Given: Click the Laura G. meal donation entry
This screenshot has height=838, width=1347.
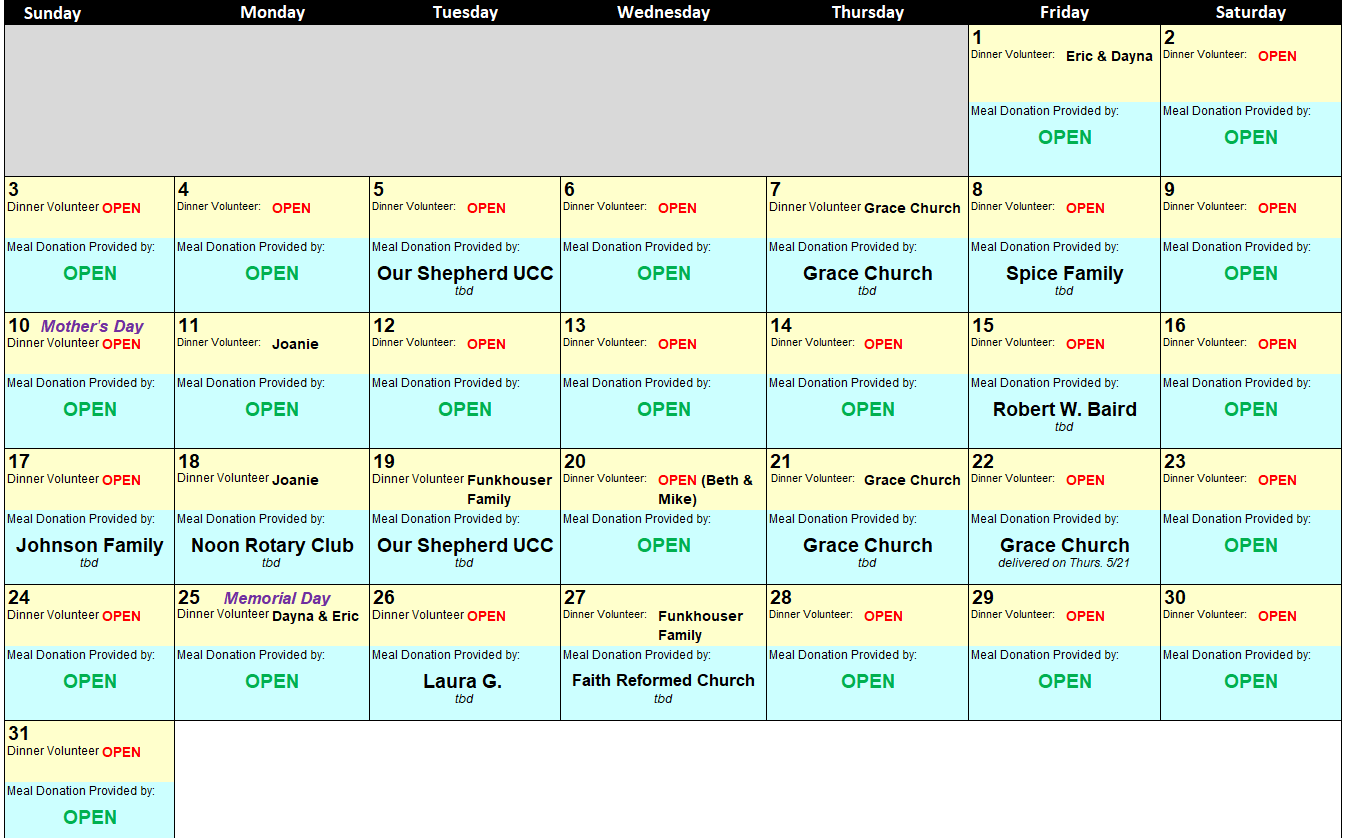Looking at the screenshot, I should pyautogui.click(x=463, y=681).
